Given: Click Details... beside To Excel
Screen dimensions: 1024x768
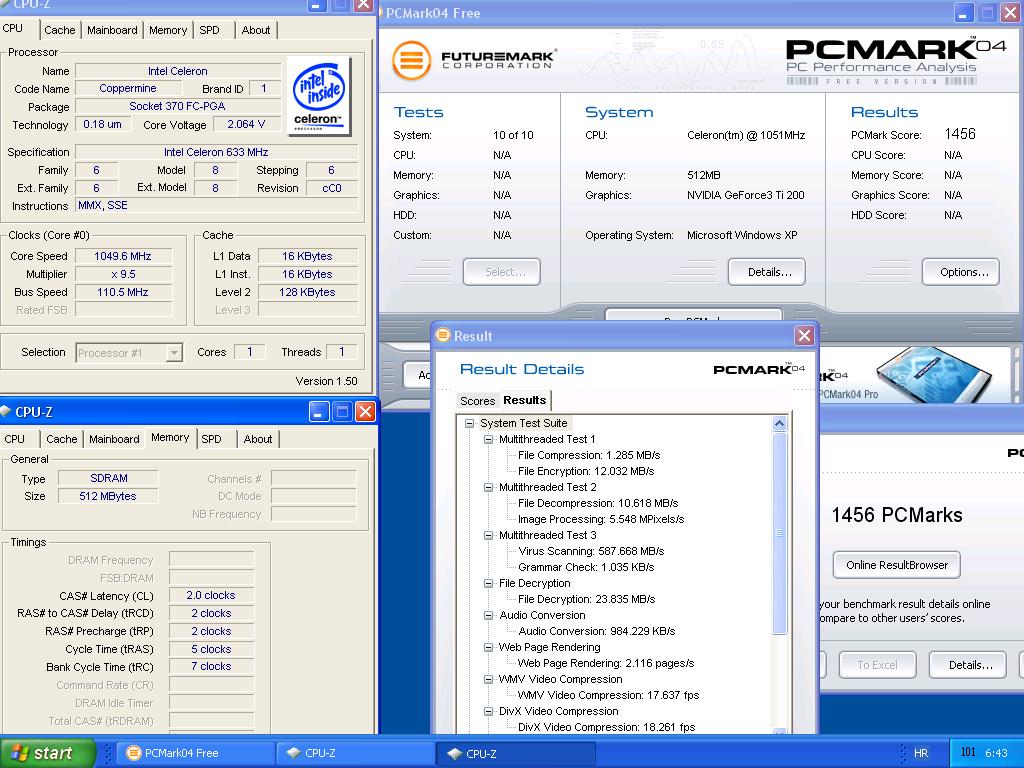Looking at the screenshot, I should (x=967, y=665).
